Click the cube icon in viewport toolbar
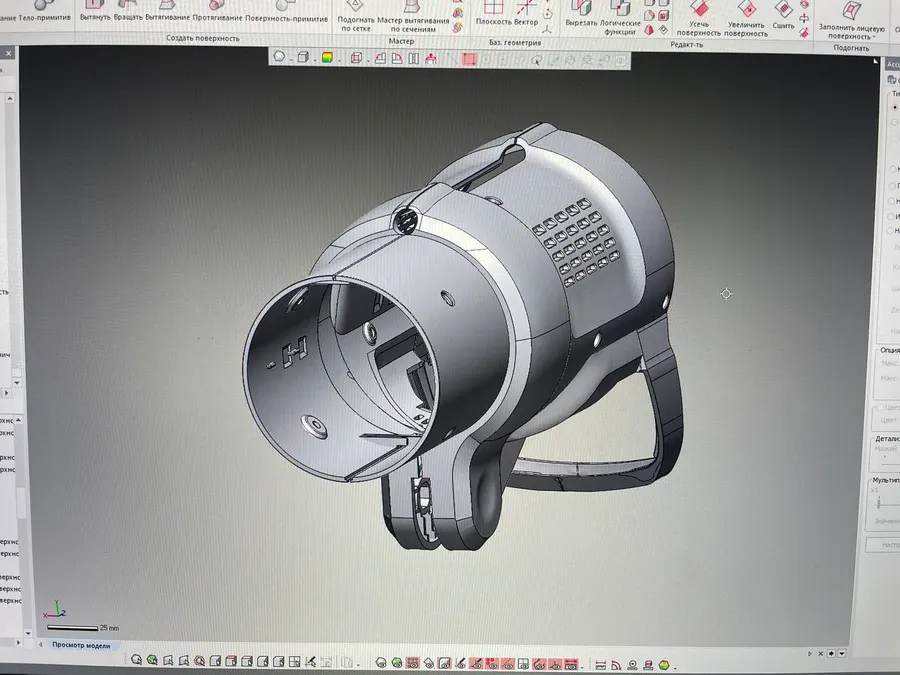The width and height of the screenshot is (900, 675). click(x=303, y=57)
